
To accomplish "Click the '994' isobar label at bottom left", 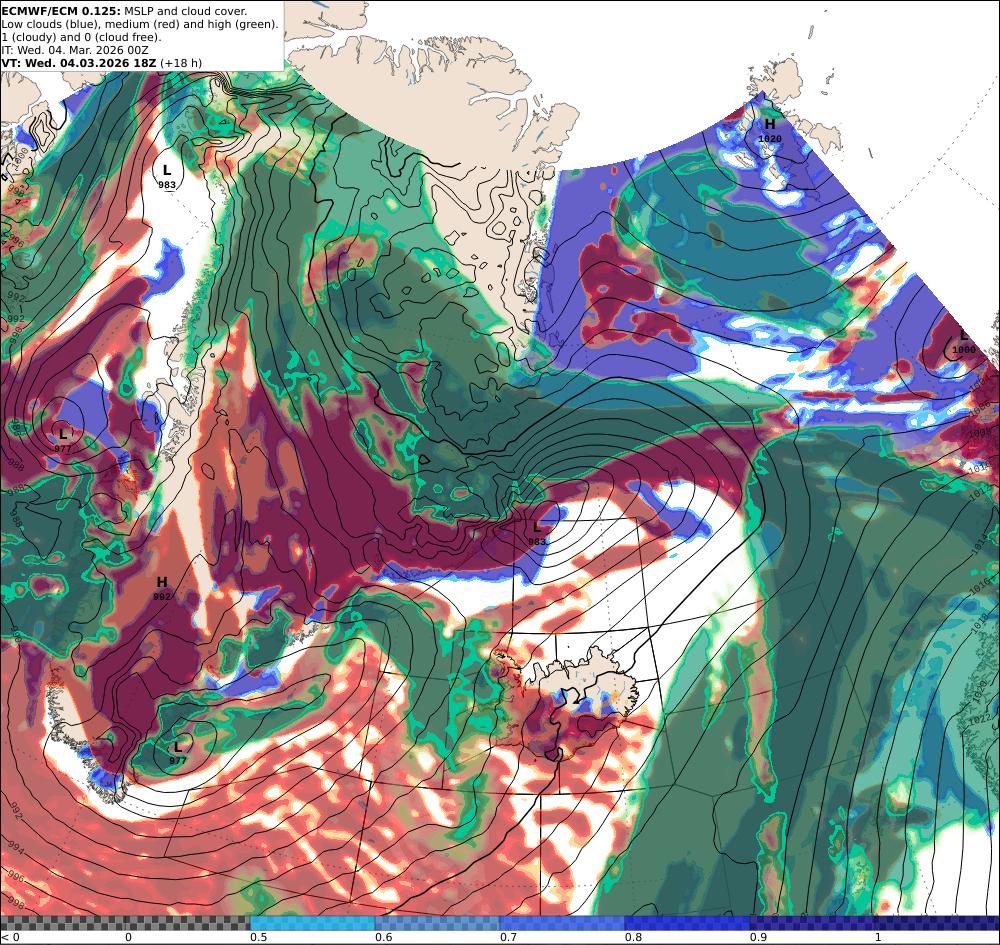I will pos(17,847).
